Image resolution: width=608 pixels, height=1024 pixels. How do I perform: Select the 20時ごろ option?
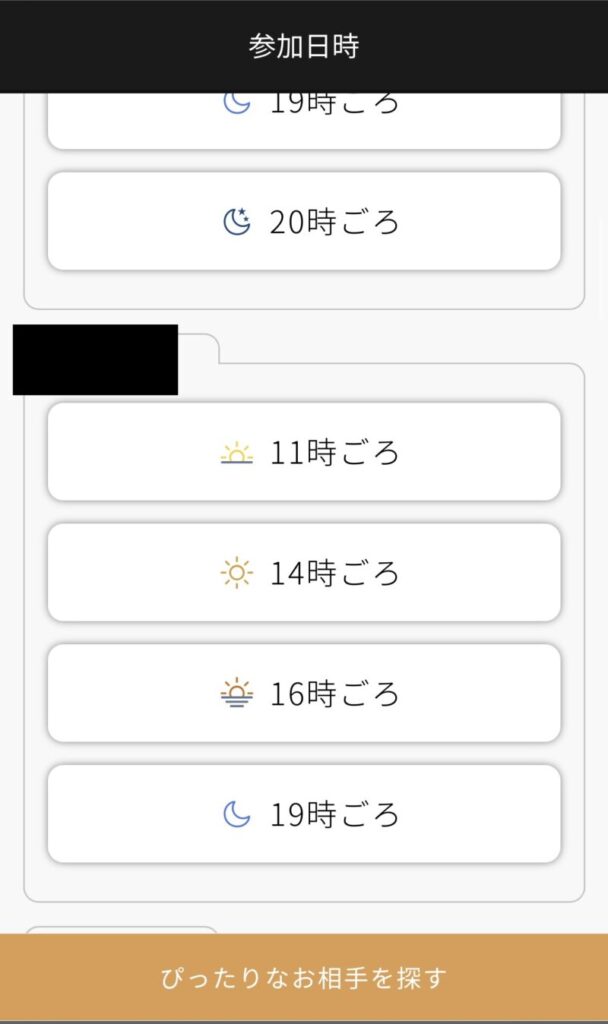tap(304, 221)
